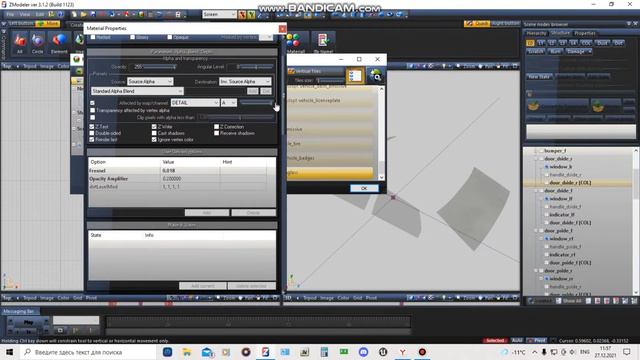Switch to the Properties tab
The image size is (640, 360).
[585, 33]
